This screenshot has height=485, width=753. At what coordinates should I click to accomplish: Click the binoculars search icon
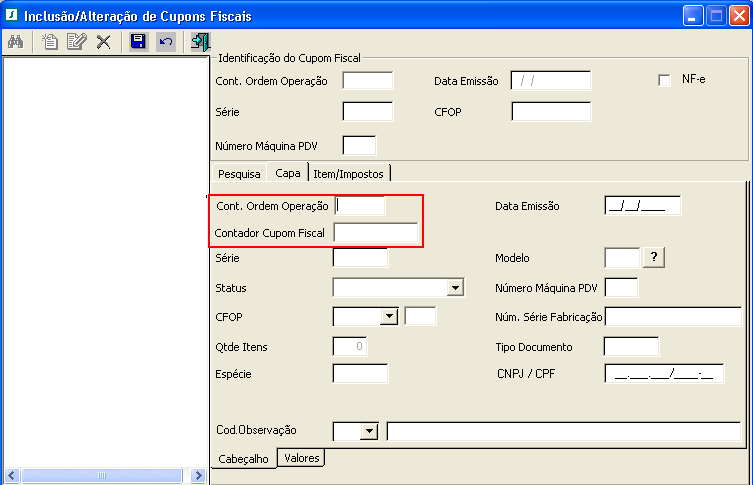[15, 42]
